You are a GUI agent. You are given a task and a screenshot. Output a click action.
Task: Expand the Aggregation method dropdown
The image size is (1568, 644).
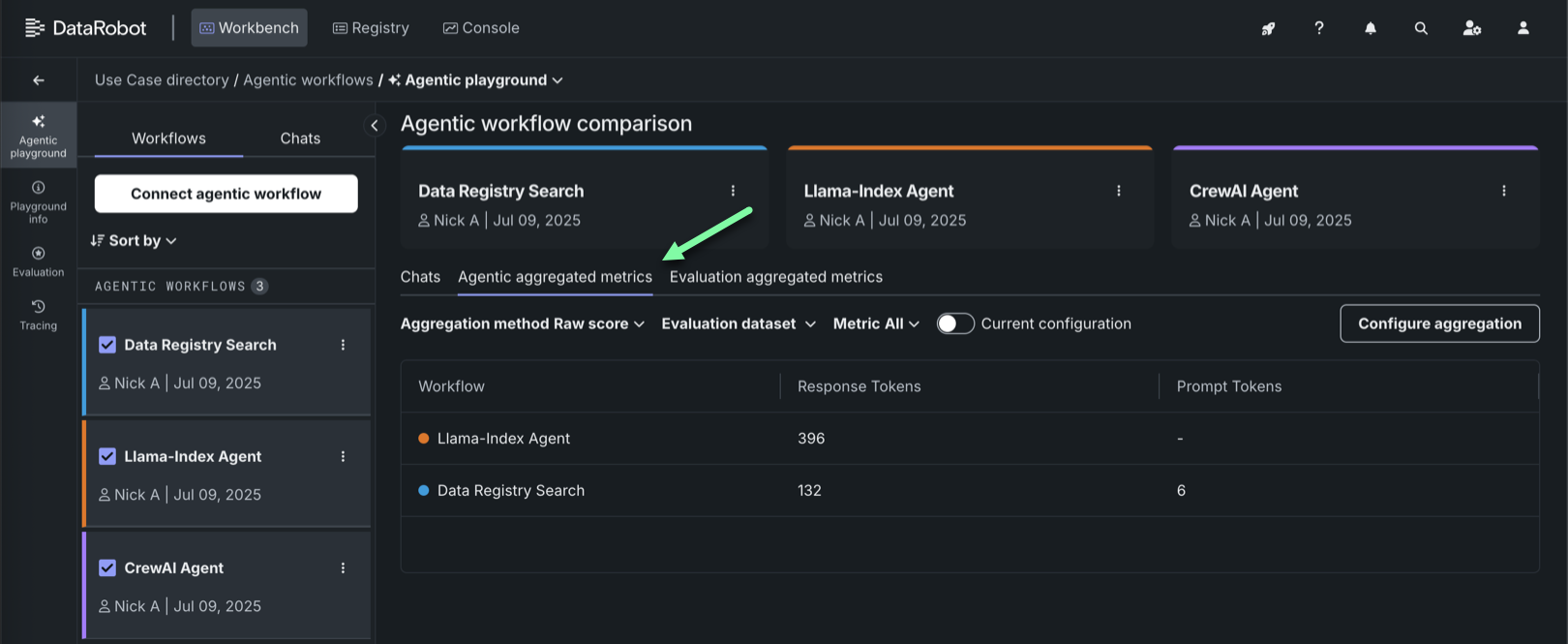tap(523, 323)
